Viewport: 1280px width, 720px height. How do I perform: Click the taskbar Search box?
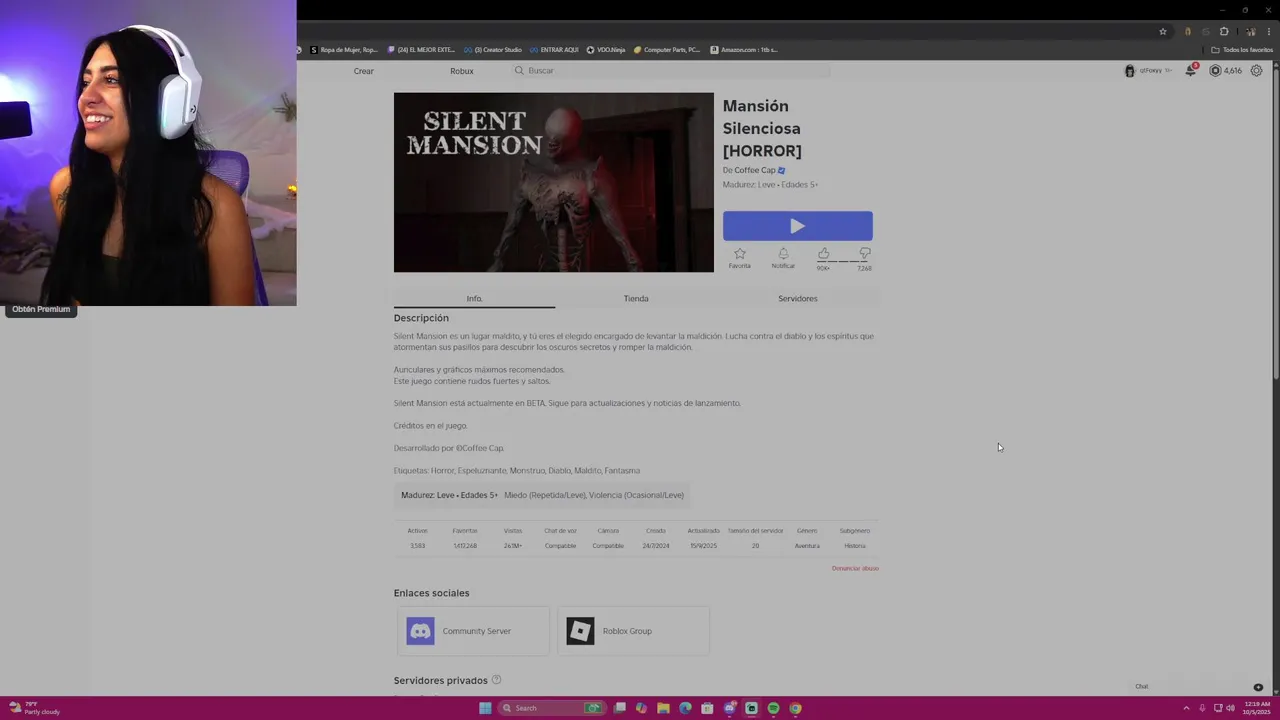point(553,708)
